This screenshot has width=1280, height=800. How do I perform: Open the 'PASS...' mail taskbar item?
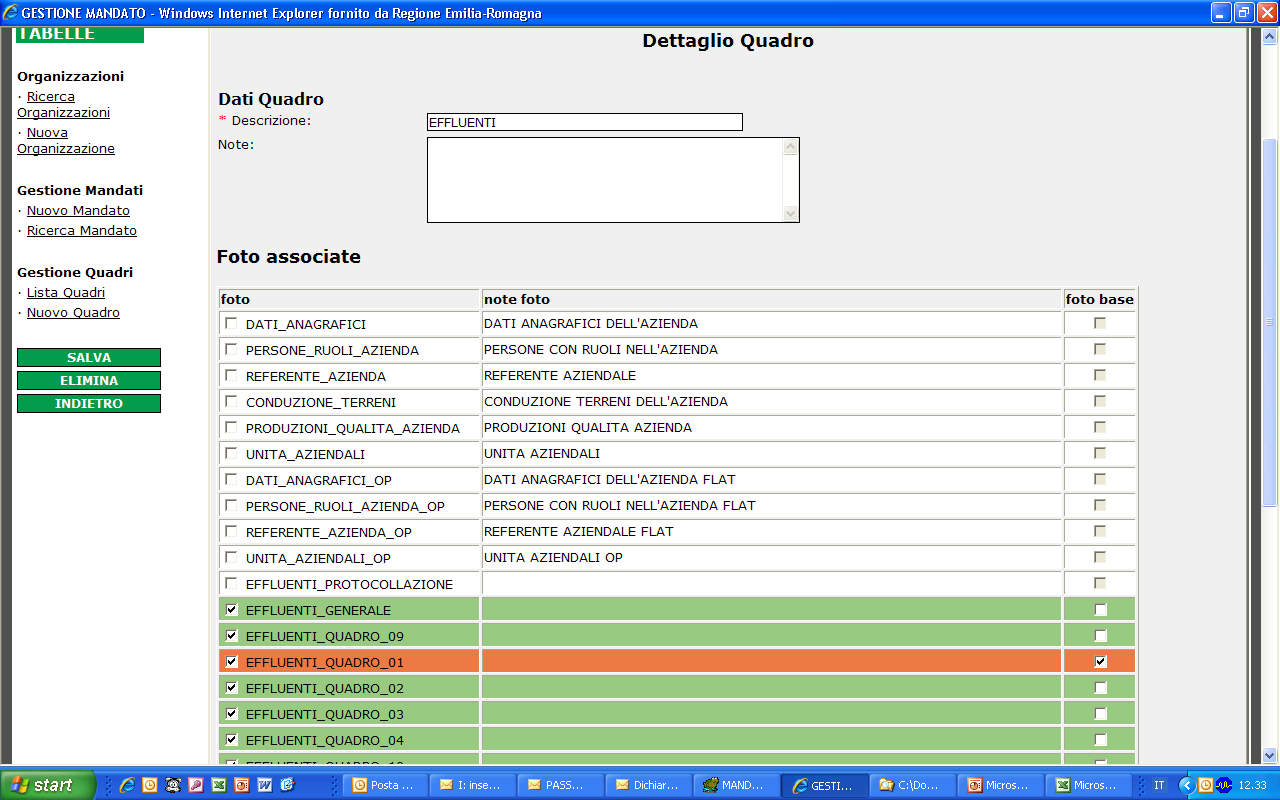click(x=561, y=785)
